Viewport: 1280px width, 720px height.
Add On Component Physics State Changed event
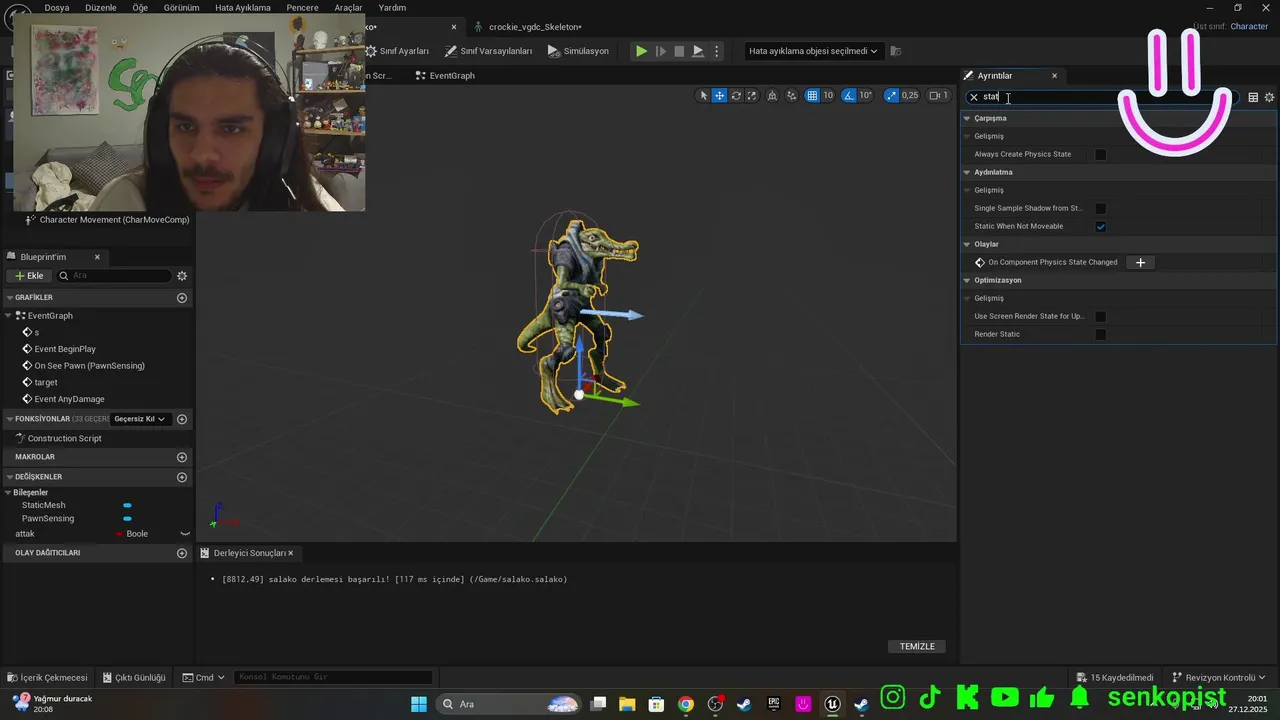point(1140,262)
